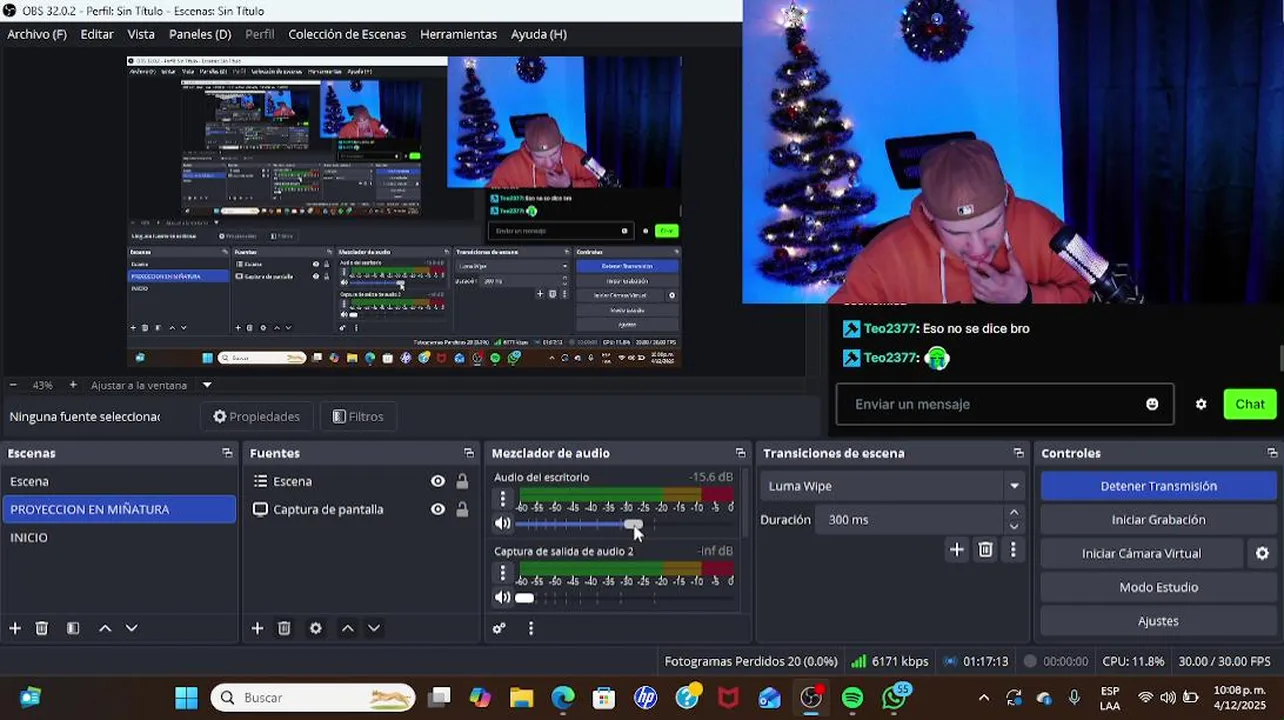This screenshot has width=1284, height=720.
Task: Open the Paneles menu
Action: click(200, 34)
